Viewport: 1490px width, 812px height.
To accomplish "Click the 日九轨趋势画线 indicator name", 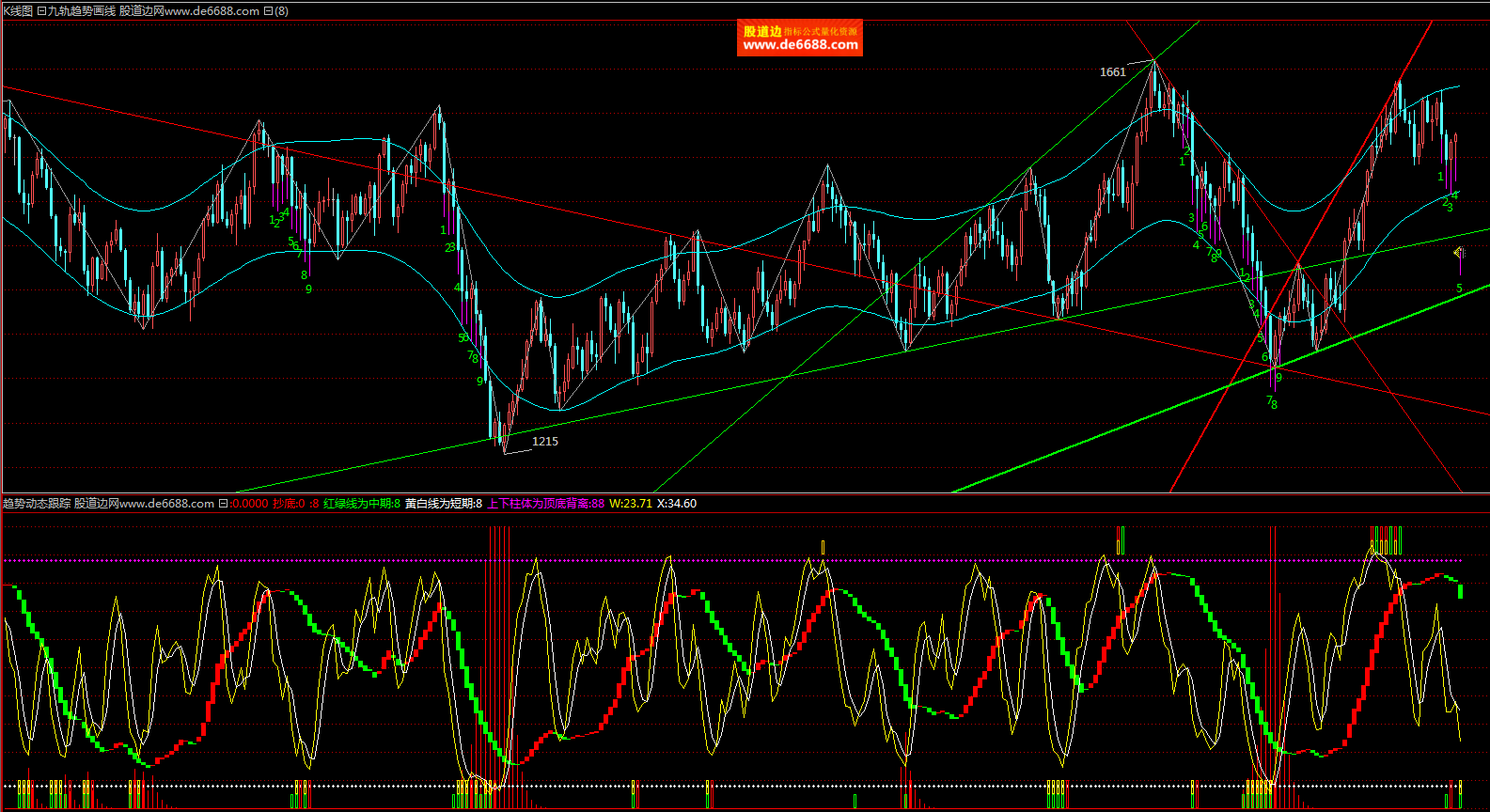I will (x=76, y=11).
